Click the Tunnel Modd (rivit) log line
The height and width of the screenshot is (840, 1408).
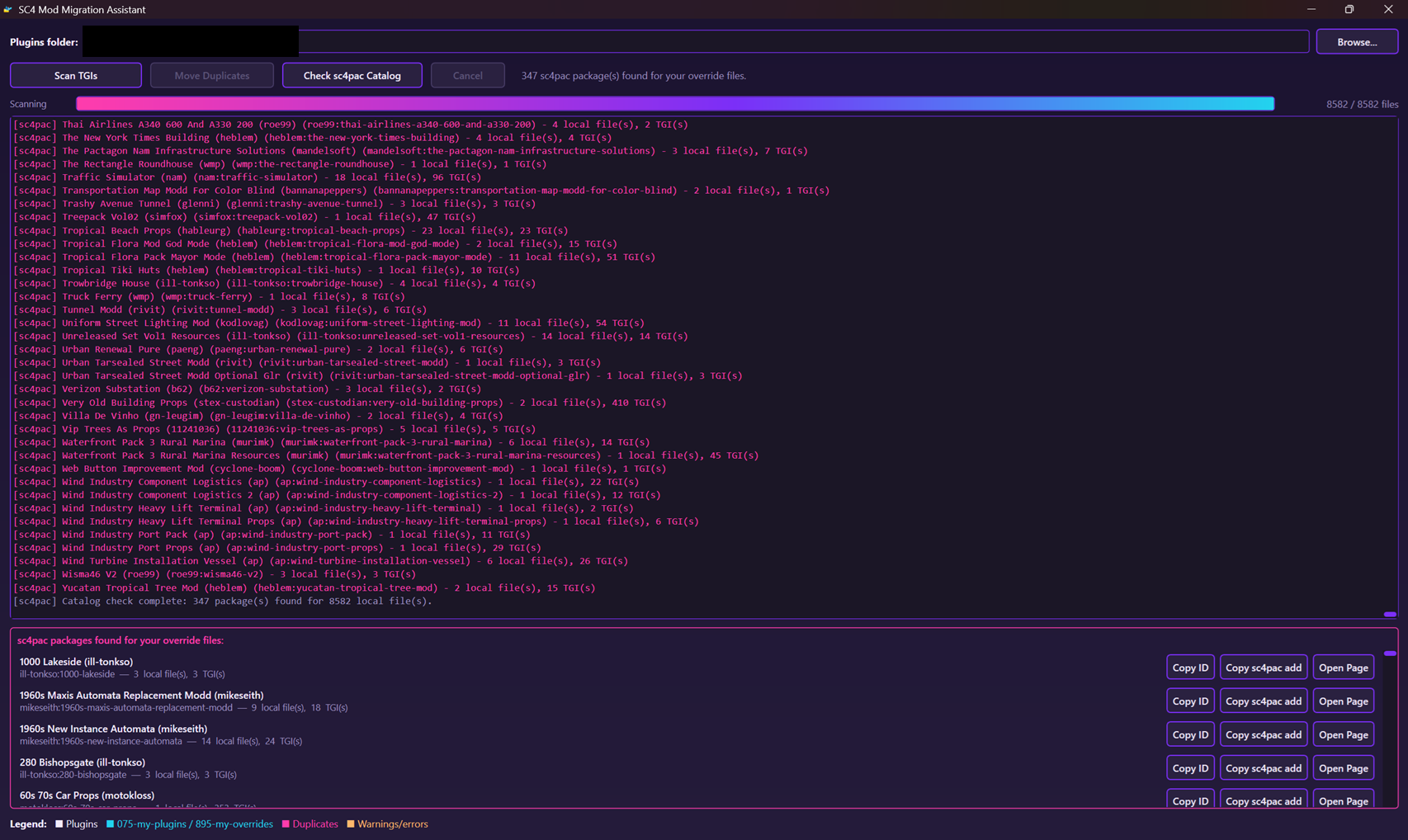[220, 310]
